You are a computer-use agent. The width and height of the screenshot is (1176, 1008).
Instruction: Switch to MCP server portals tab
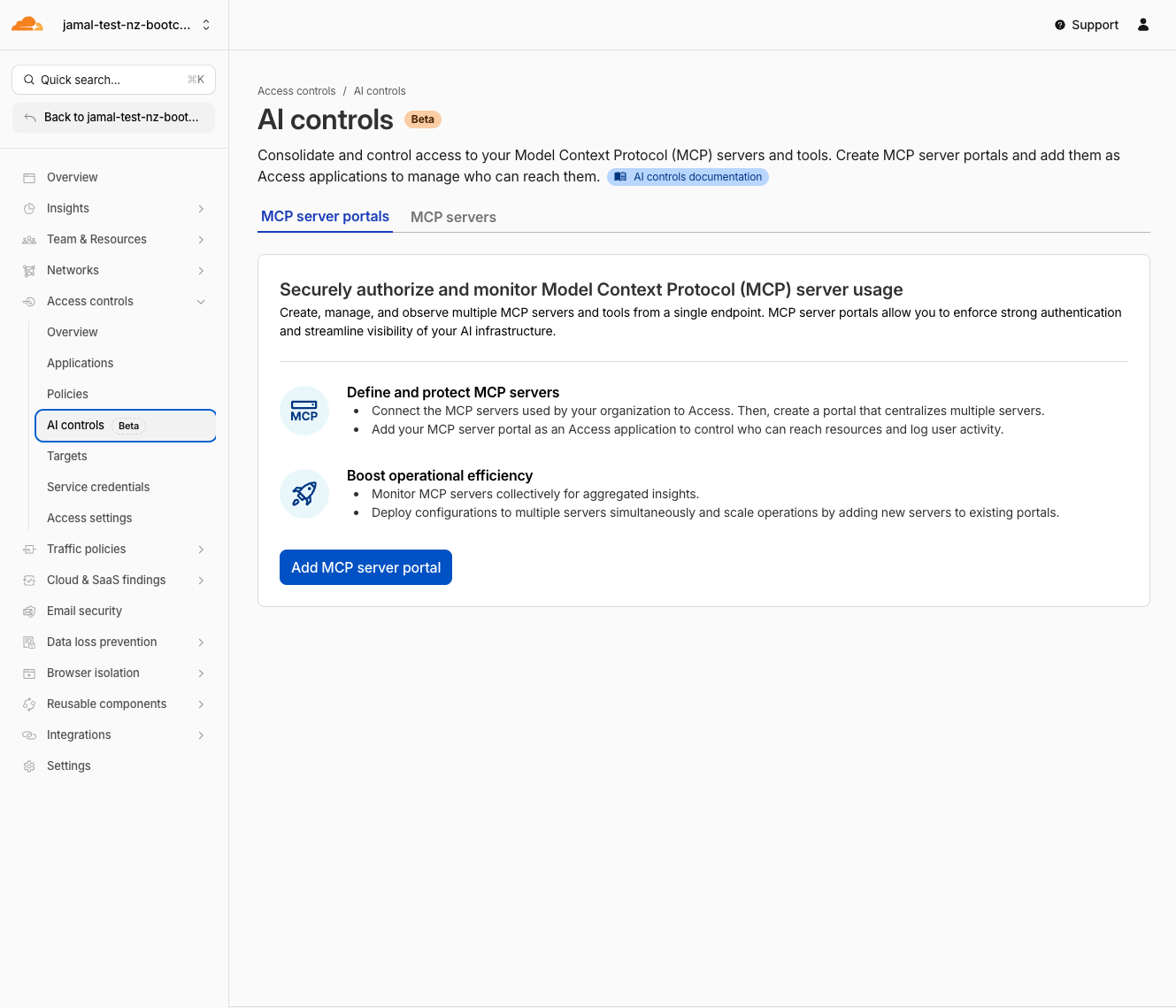coord(325,217)
